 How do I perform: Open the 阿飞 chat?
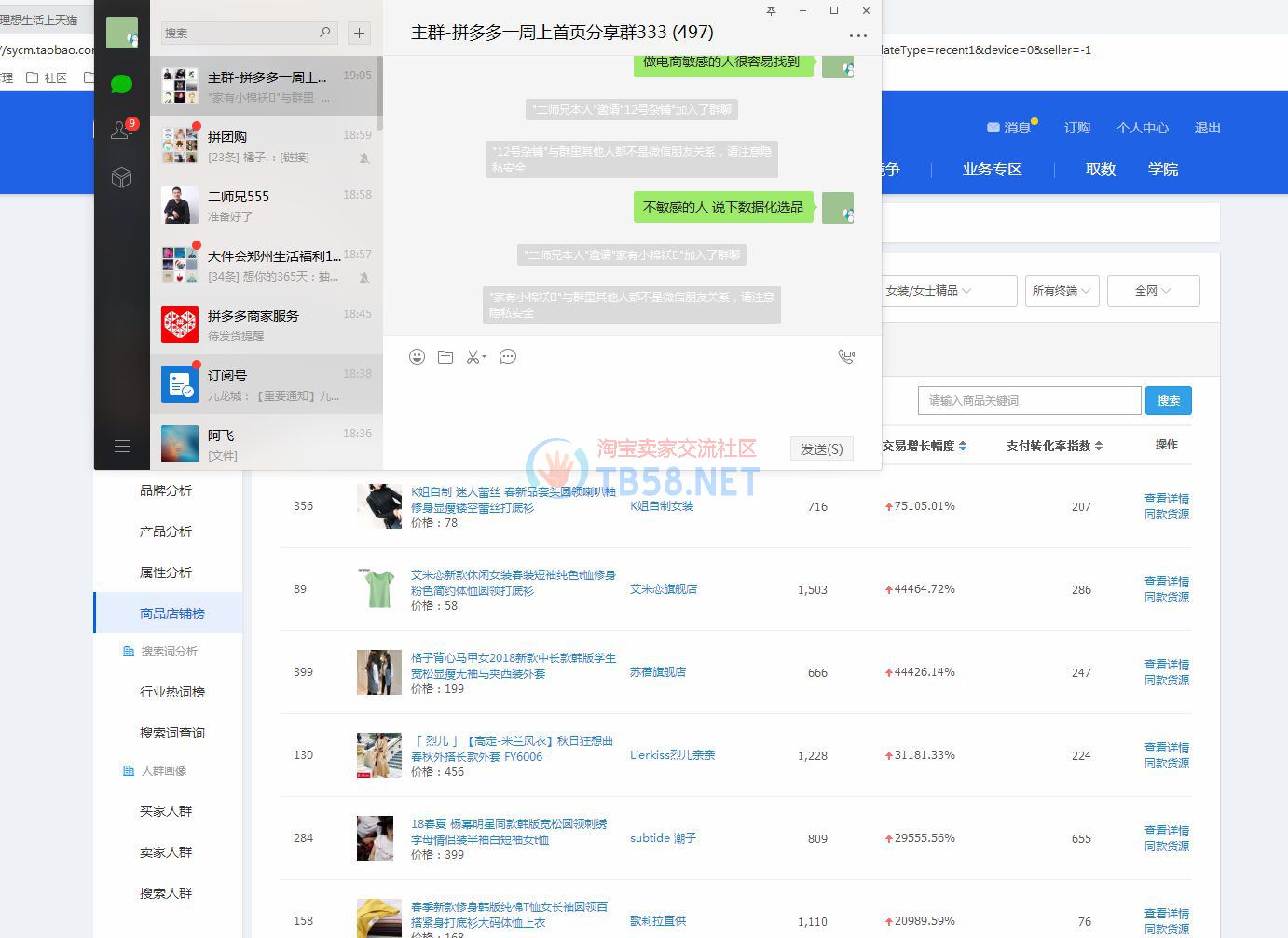point(267,442)
